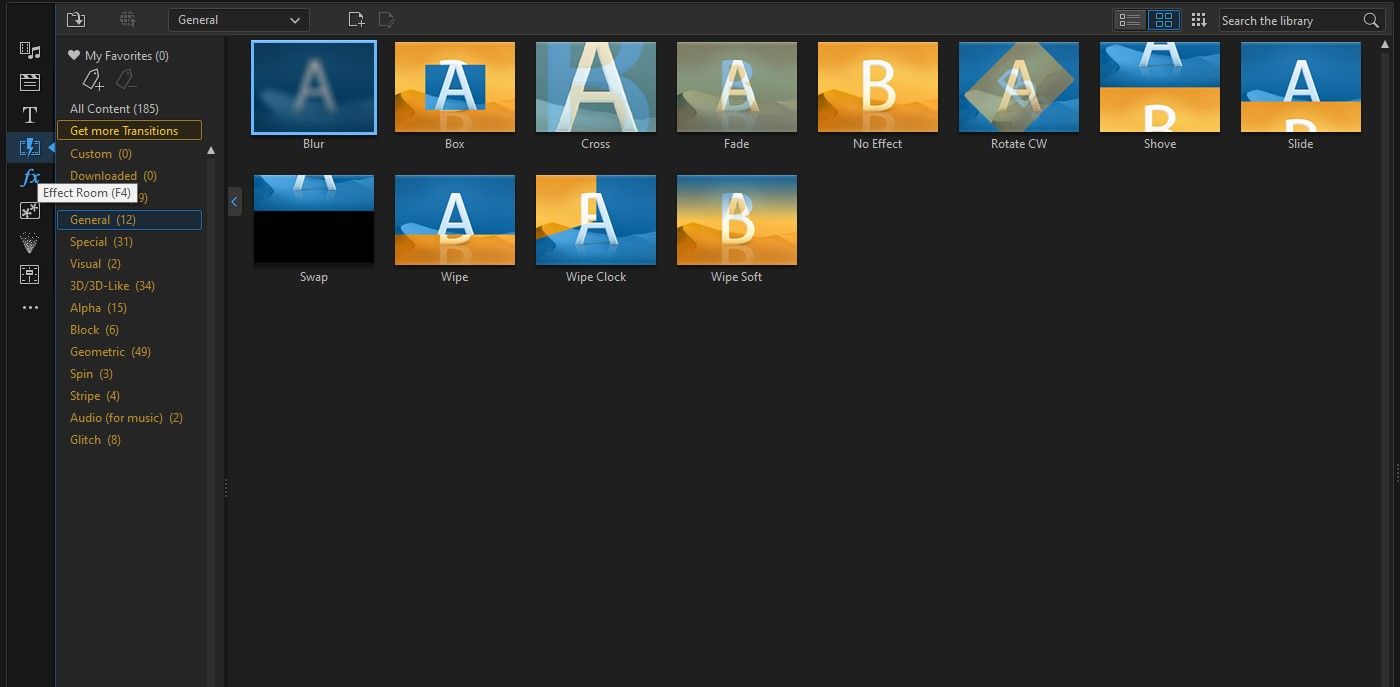Image resolution: width=1400 pixels, height=687 pixels.
Task: Open the Effect Room fx icon
Action: click(x=30, y=178)
